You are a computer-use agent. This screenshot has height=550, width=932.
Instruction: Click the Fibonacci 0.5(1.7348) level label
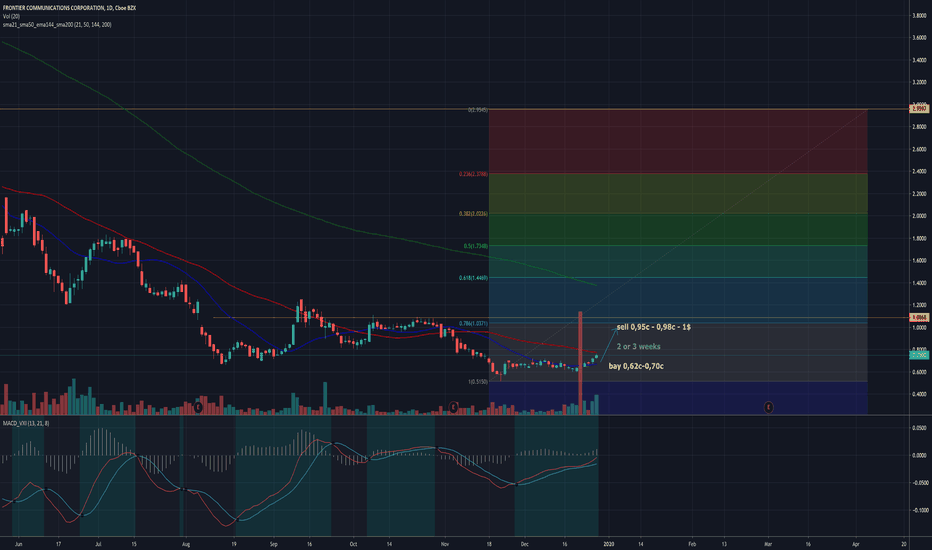476,246
